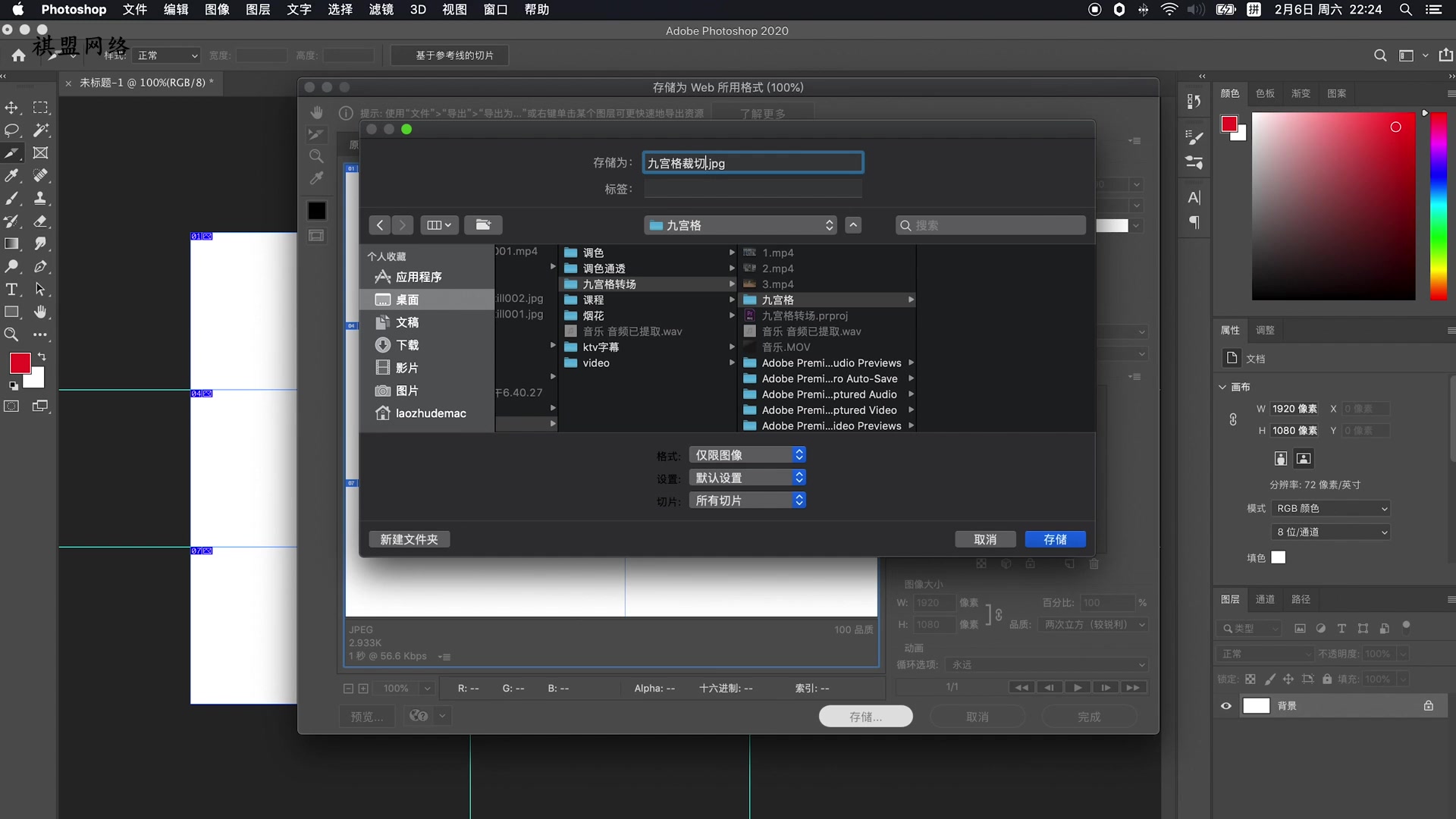Open the 切片 dropdown showing 所有切片
This screenshot has height=819, width=1456.
tap(747, 500)
